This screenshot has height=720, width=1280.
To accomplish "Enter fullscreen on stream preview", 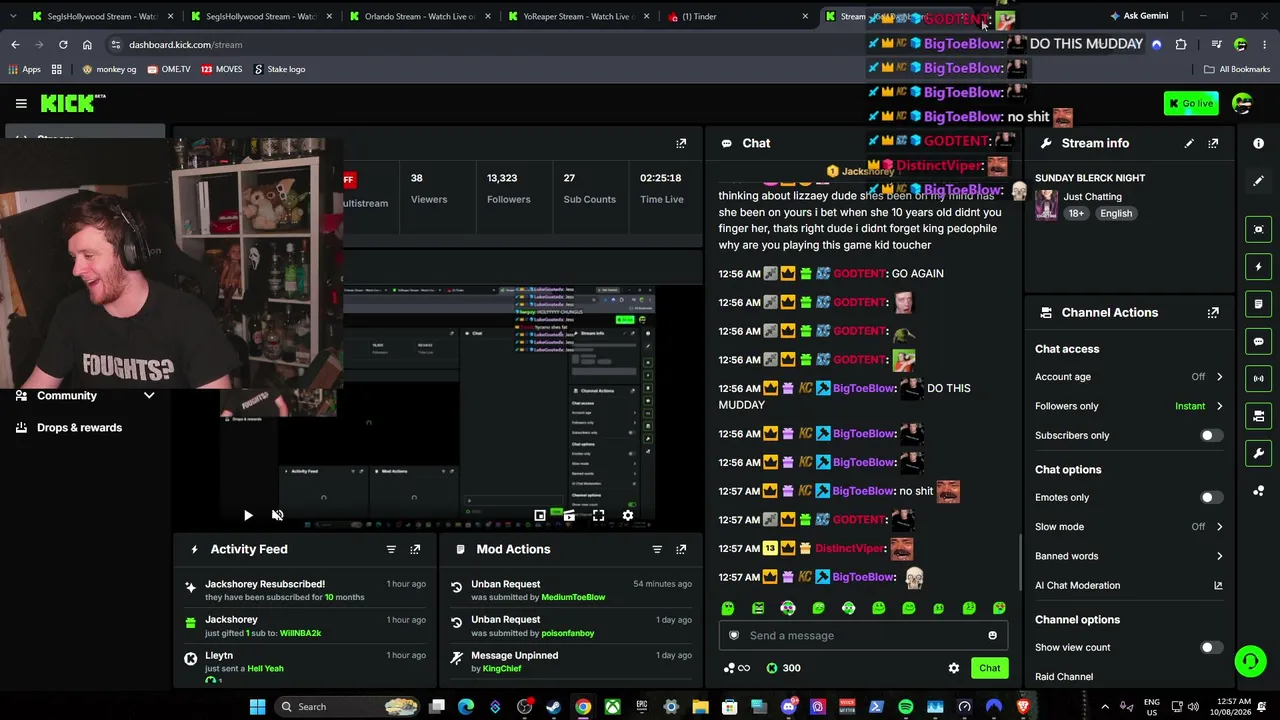I will point(598,516).
